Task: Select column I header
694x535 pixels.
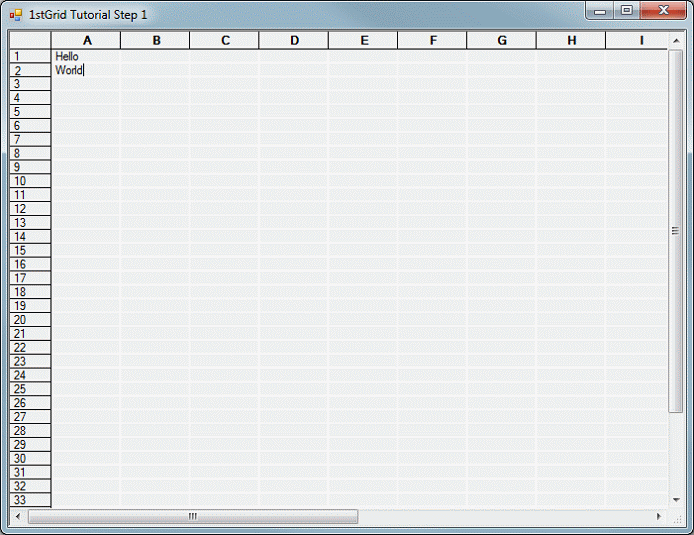Action: [637, 40]
